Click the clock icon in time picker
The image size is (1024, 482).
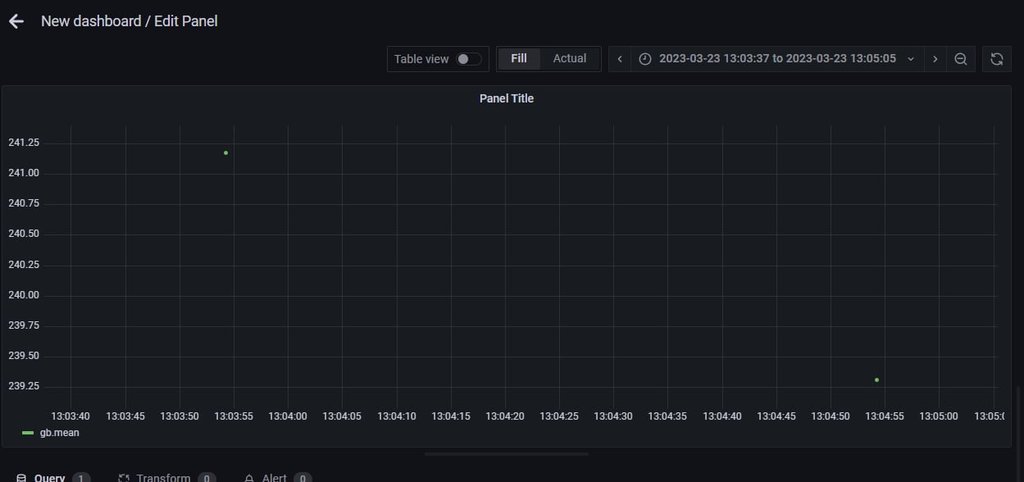pos(645,59)
